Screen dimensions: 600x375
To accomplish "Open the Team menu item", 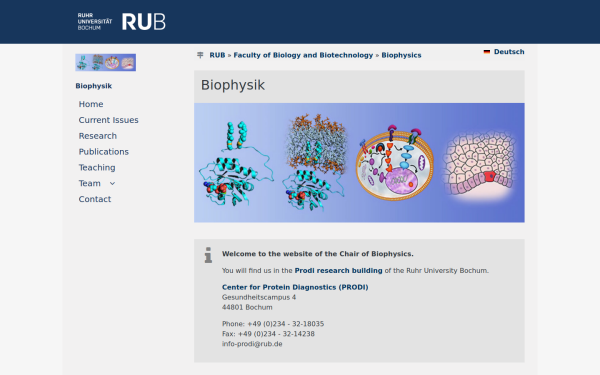I will pos(90,183).
